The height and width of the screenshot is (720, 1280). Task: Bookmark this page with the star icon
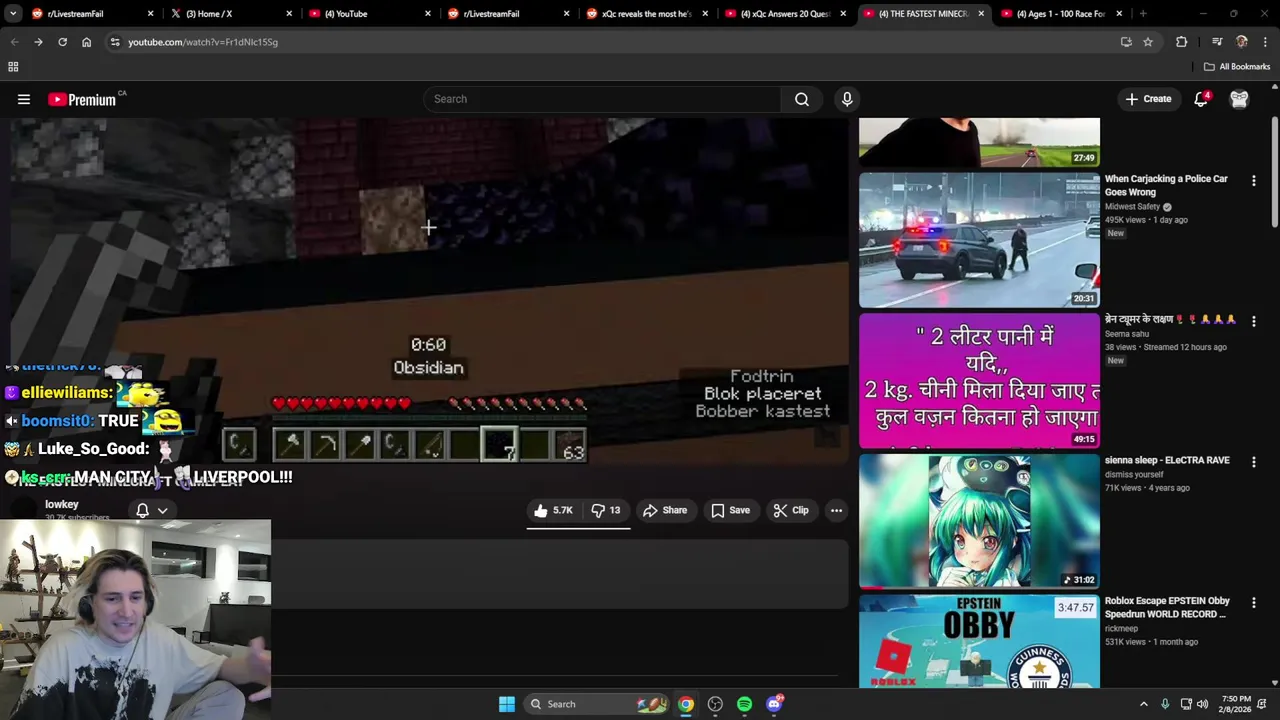pyautogui.click(x=1148, y=42)
